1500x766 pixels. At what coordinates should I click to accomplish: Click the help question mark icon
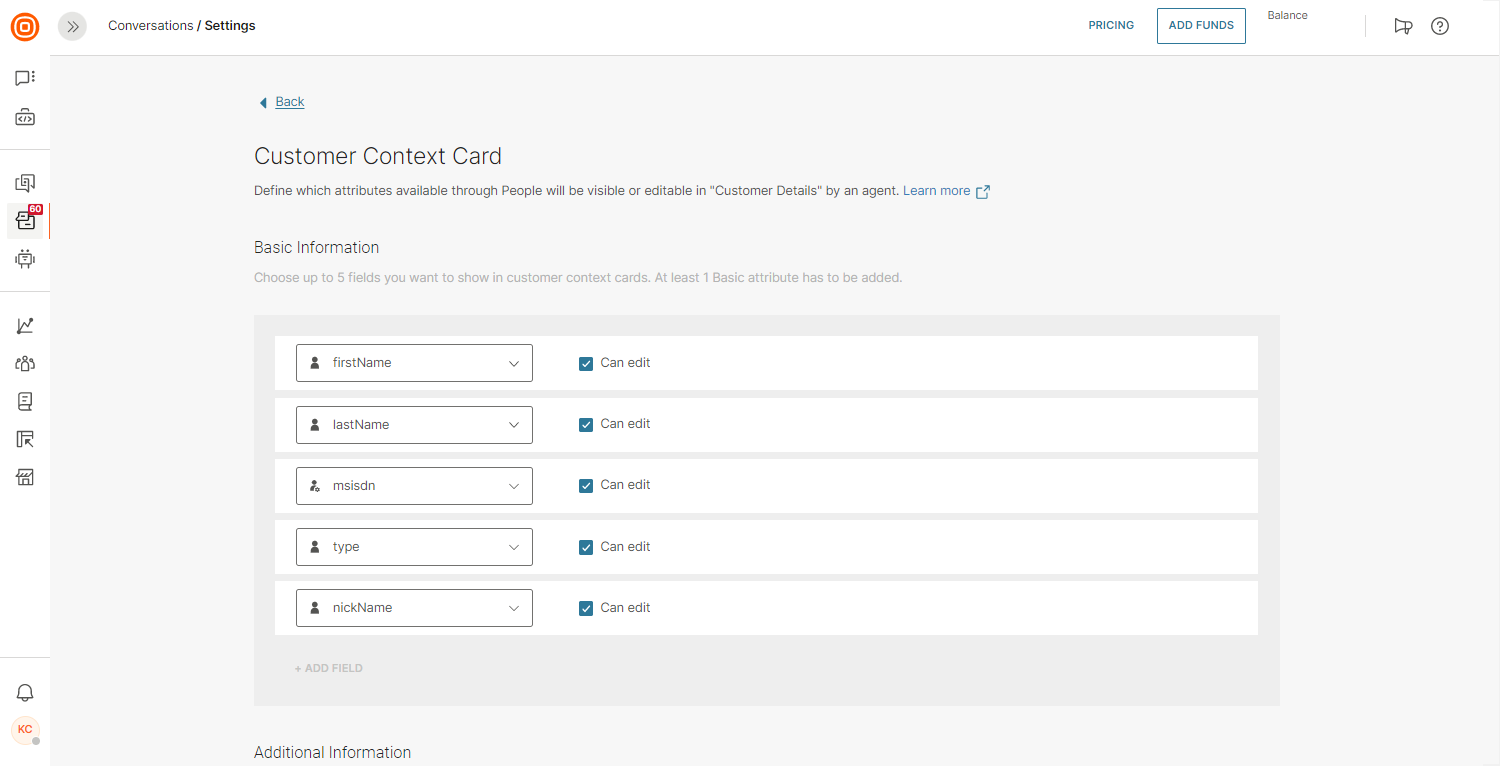(x=1440, y=26)
